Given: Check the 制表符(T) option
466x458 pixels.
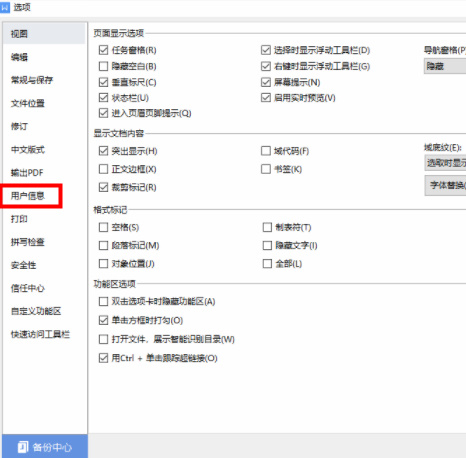Looking at the screenshot, I should (267, 227).
